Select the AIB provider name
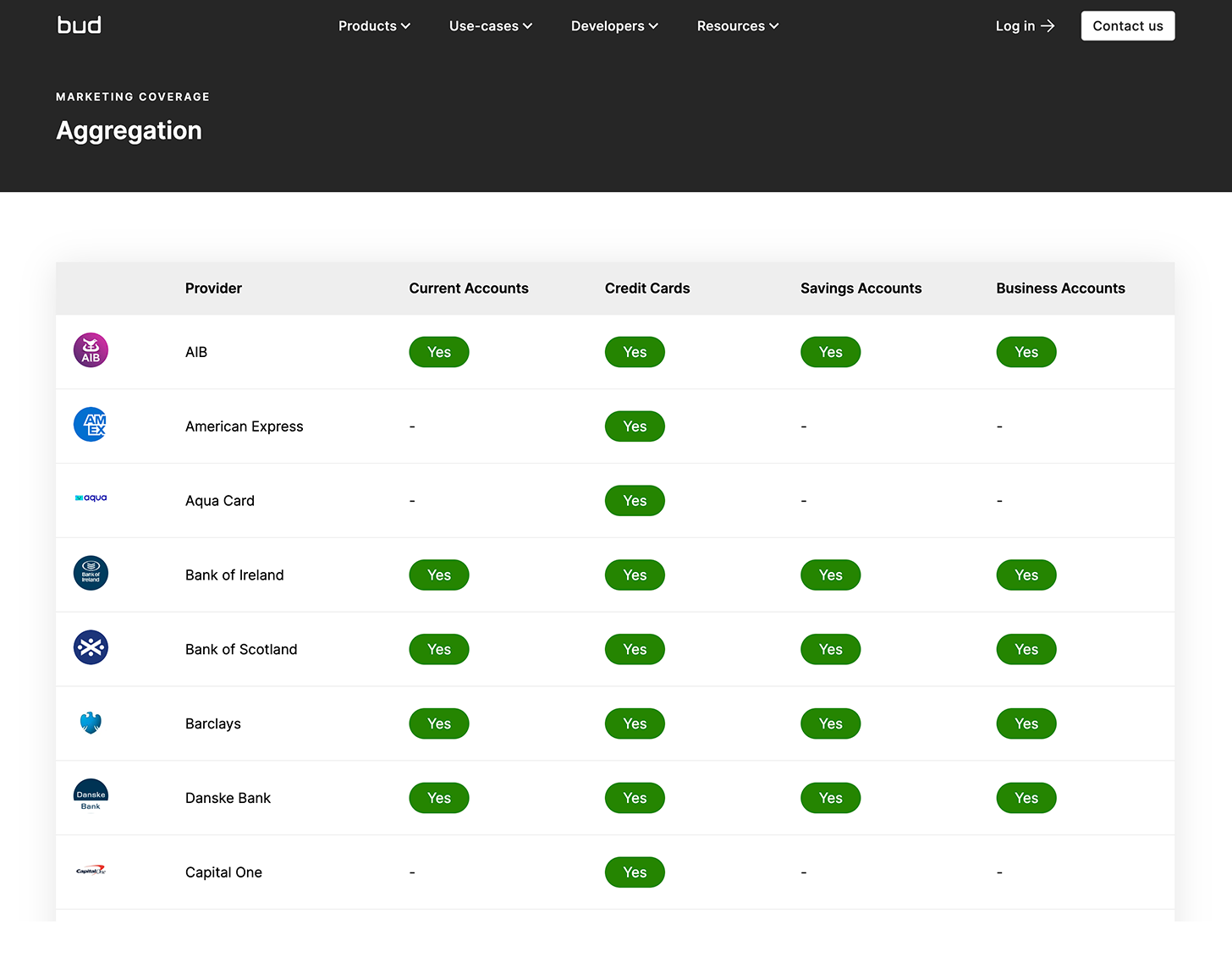The width and height of the screenshot is (1232, 968). (x=196, y=352)
